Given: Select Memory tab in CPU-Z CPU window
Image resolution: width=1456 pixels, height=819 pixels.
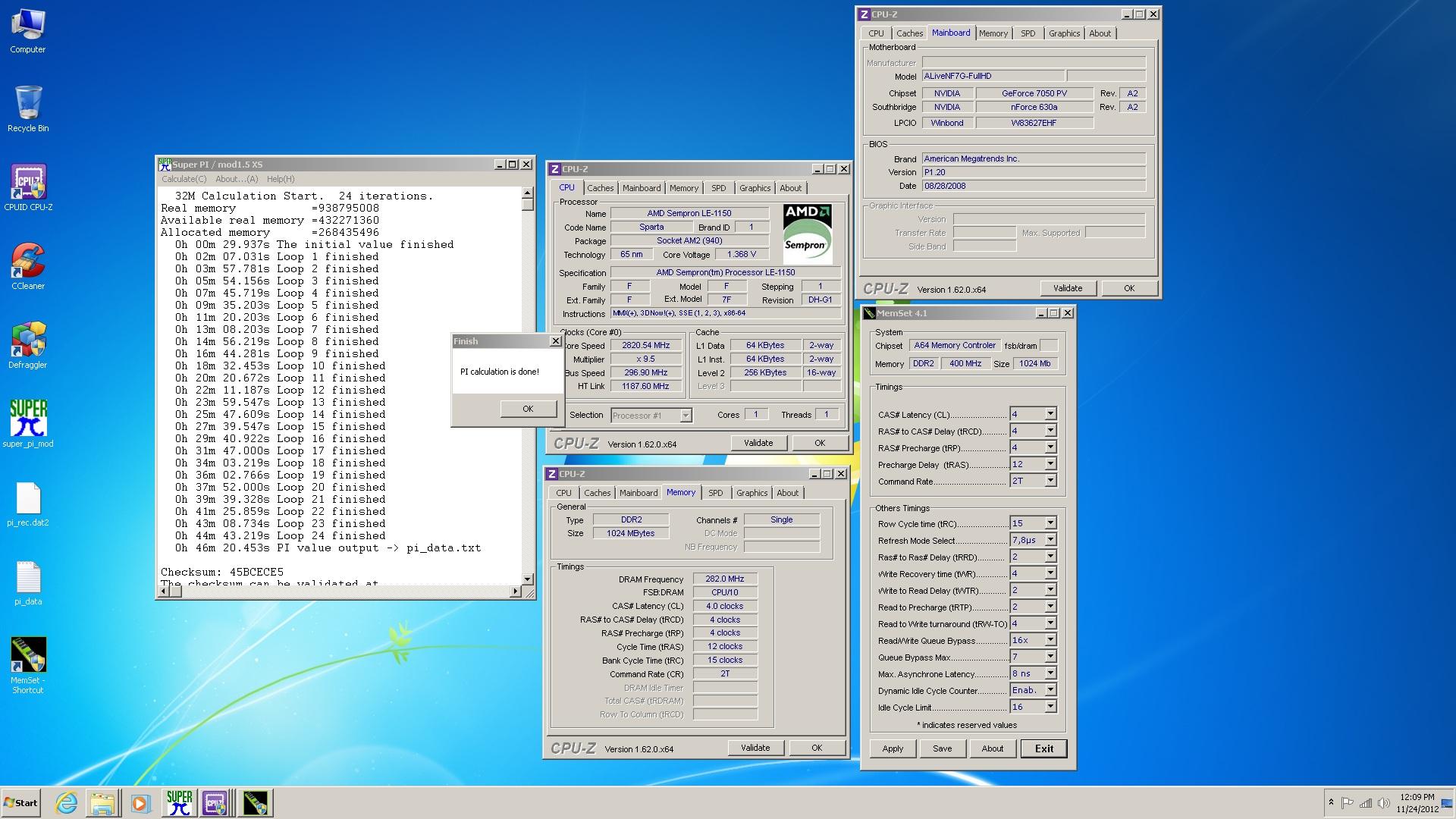Looking at the screenshot, I should [x=683, y=188].
